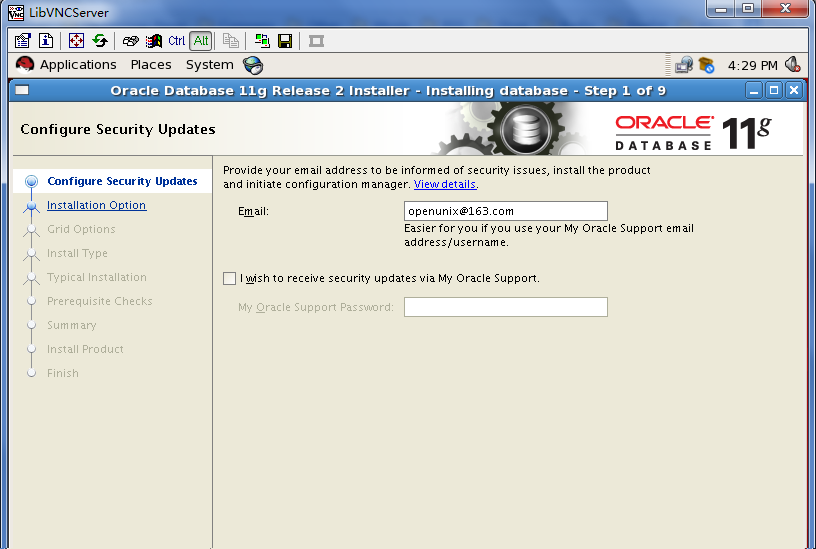Open the Oracle installer window menu icon
Image resolution: width=816 pixels, height=549 pixels.
tap(22, 91)
